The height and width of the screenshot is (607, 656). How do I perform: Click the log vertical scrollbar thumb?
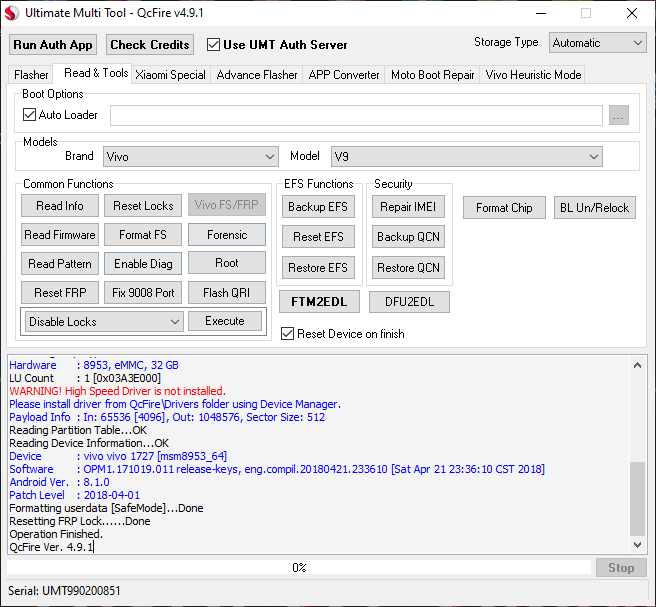pos(638,499)
